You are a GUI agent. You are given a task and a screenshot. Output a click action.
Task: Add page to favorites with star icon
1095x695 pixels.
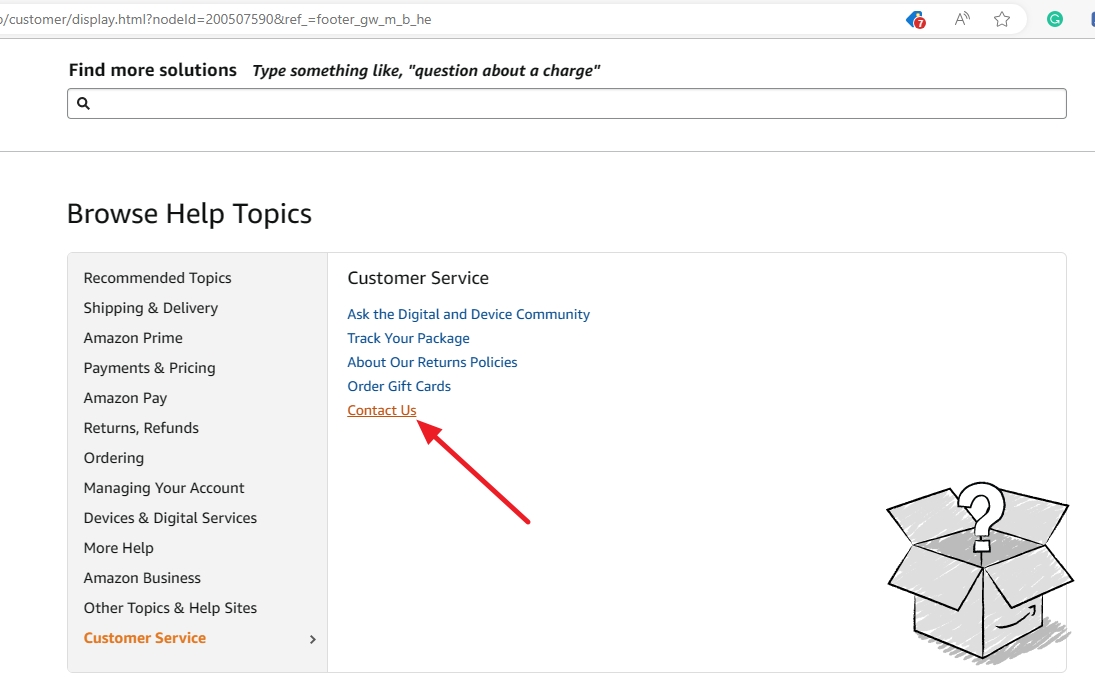point(1002,19)
